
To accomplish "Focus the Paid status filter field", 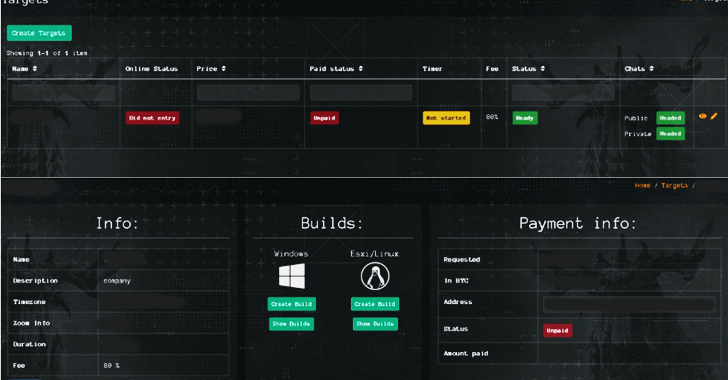I will point(361,93).
